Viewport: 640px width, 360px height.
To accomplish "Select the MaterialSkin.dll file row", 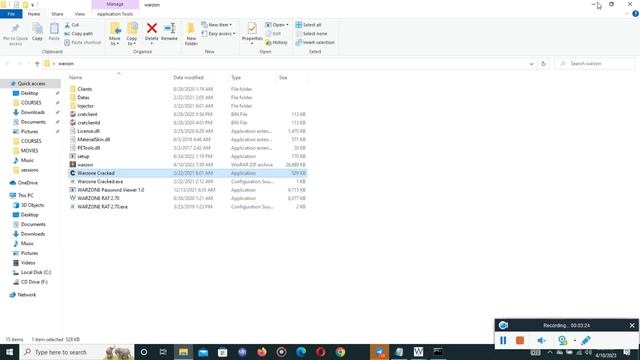I will 188,139.
